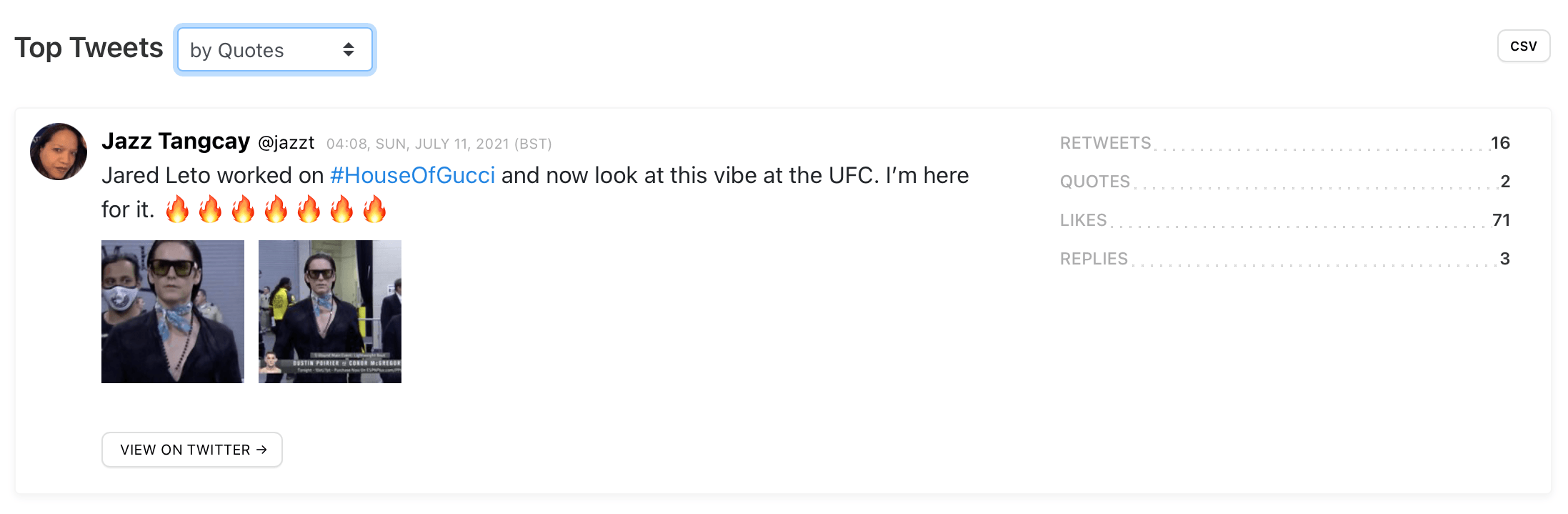Click the VIEW ON TWITTER button

point(191,450)
